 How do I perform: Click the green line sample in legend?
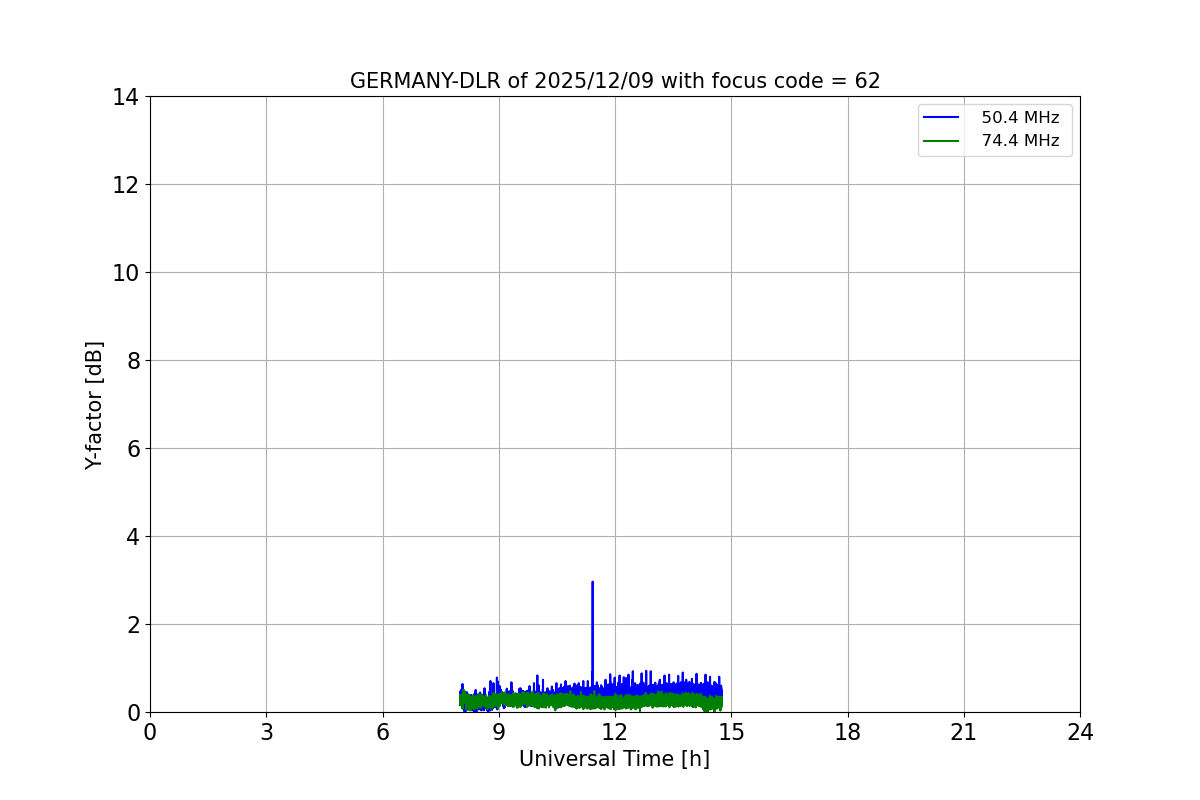point(941,141)
